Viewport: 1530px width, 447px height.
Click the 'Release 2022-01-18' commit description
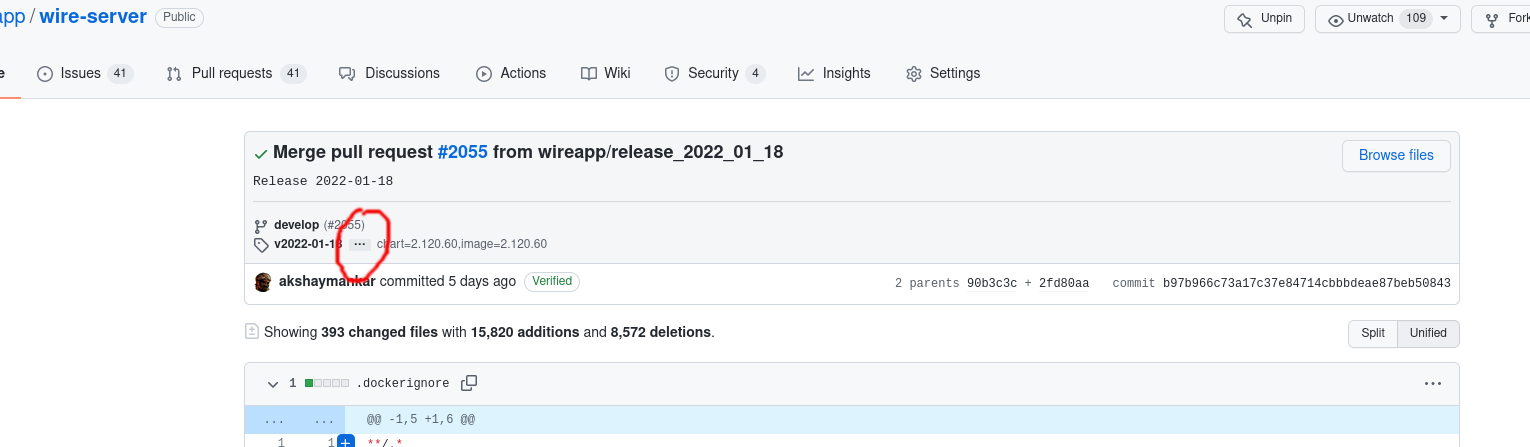pos(323,181)
